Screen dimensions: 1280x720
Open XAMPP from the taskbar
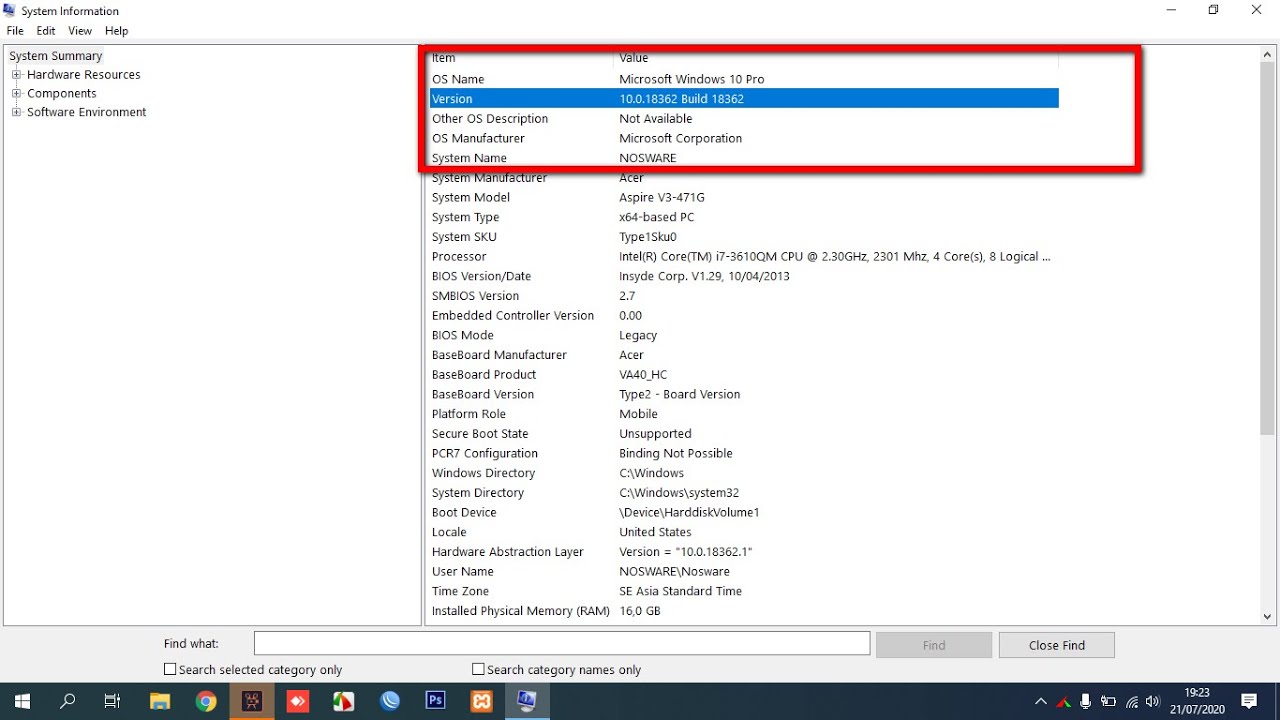point(482,701)
